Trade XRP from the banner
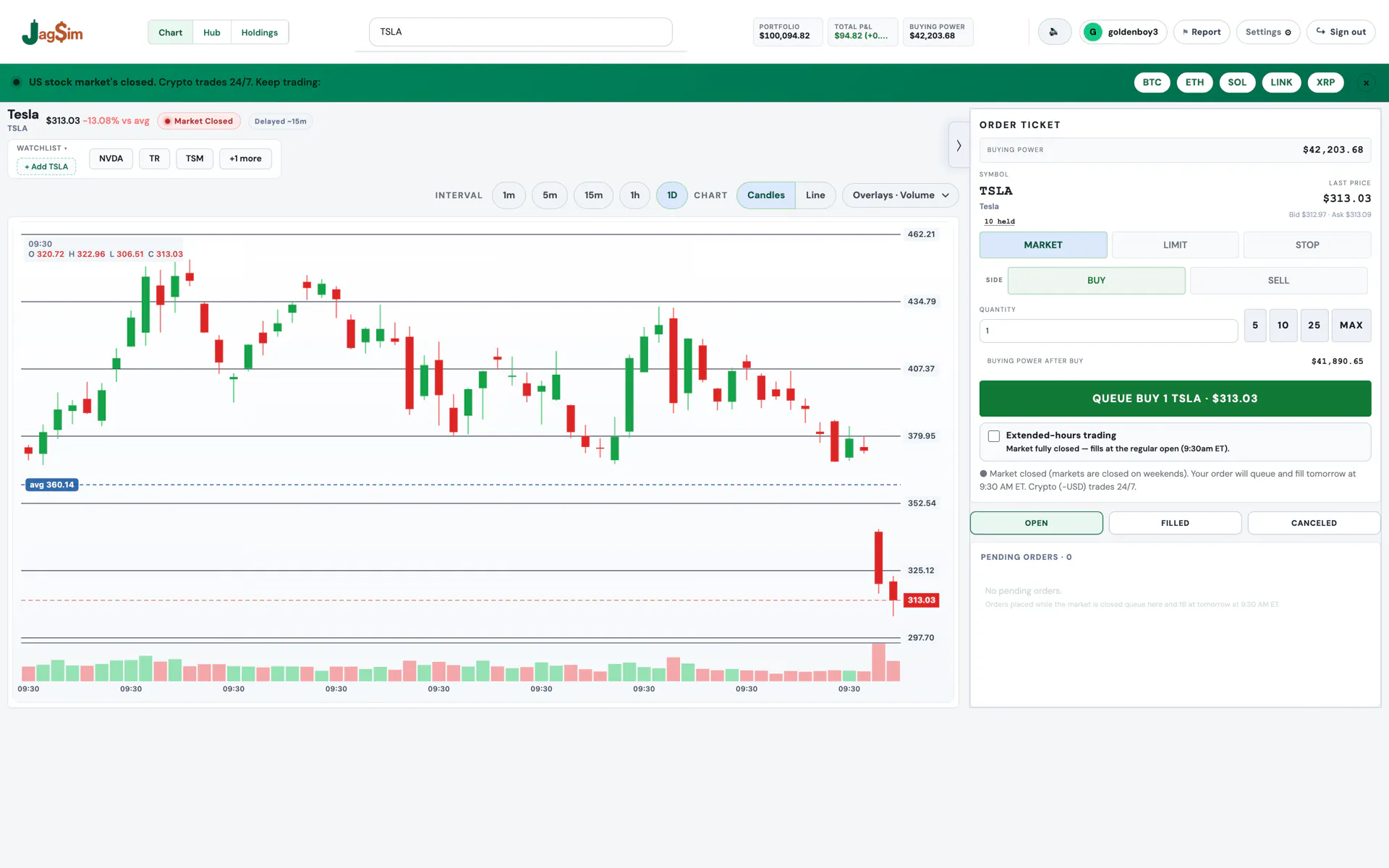This screenshot has width=1389, height=868. click(1325, 82)
